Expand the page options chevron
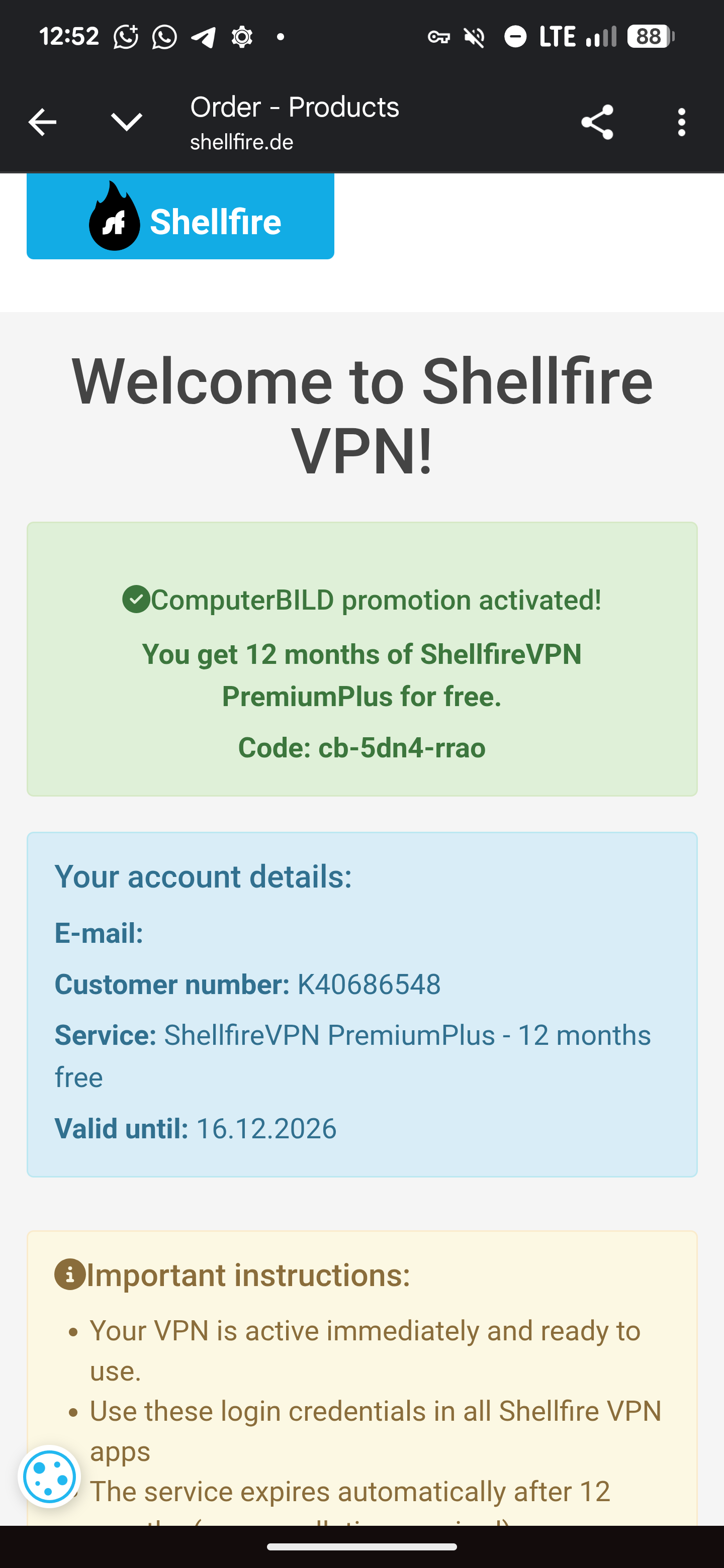Image resolution: width=724 pixels, height=1568 pixels. click(127, 122)
